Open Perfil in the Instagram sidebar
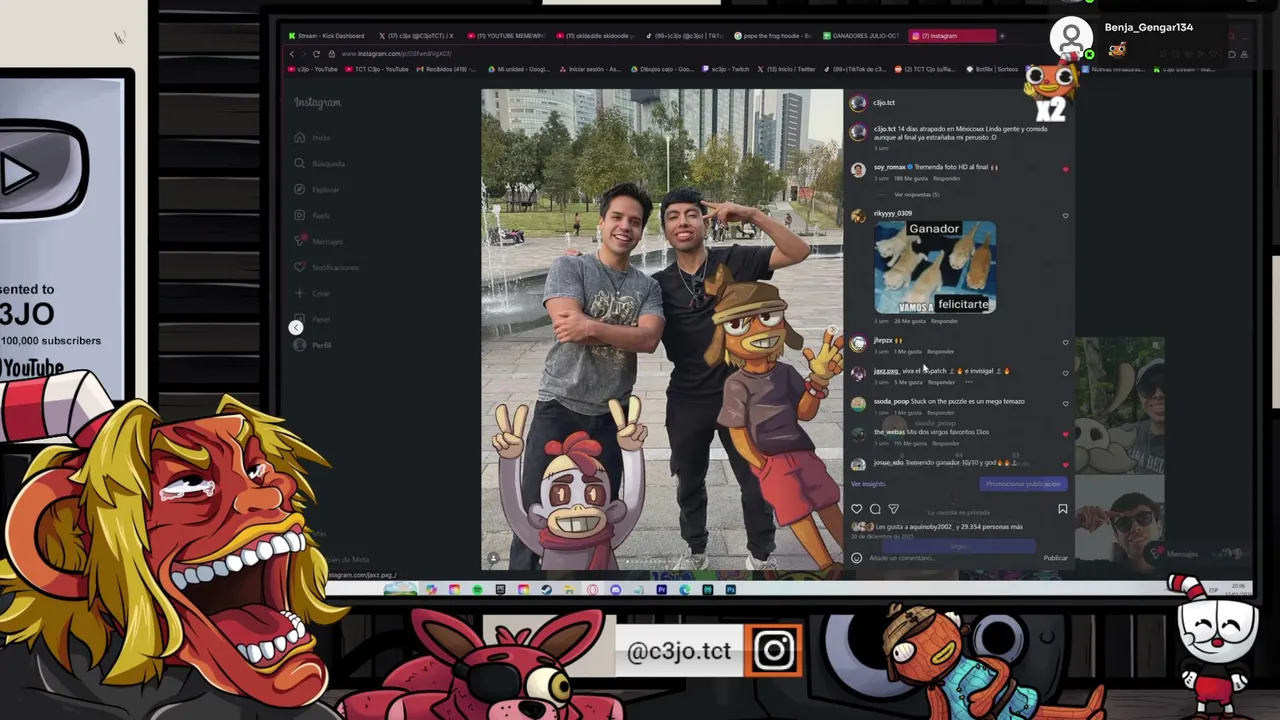Screen dimensions: 1280x720 [x=313, y=345]
